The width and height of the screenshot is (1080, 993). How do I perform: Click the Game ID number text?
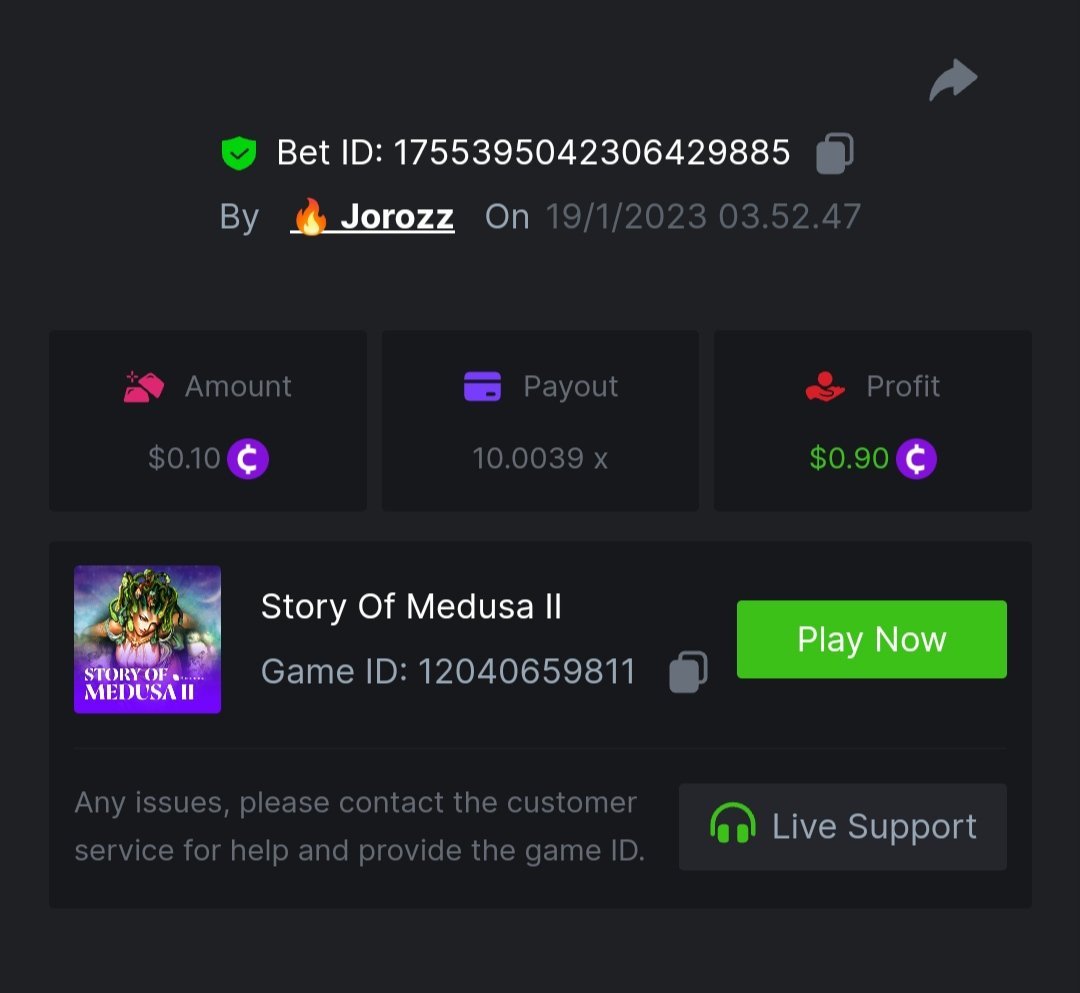[x=526, y=672]
